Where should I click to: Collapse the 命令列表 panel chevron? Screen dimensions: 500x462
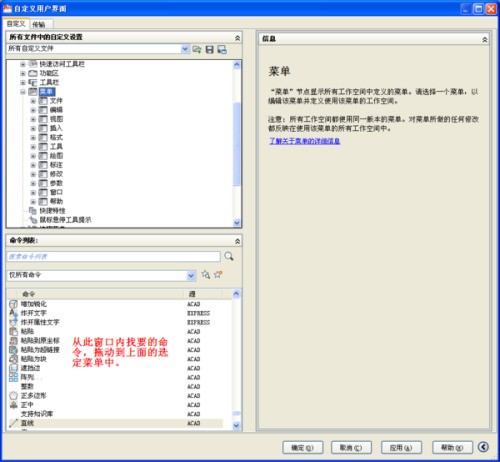(237, 241)
